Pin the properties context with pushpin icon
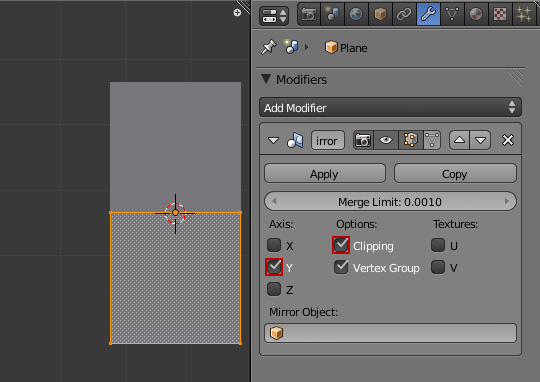Viewport: 540px width, 382px height. tap(268, 47)
